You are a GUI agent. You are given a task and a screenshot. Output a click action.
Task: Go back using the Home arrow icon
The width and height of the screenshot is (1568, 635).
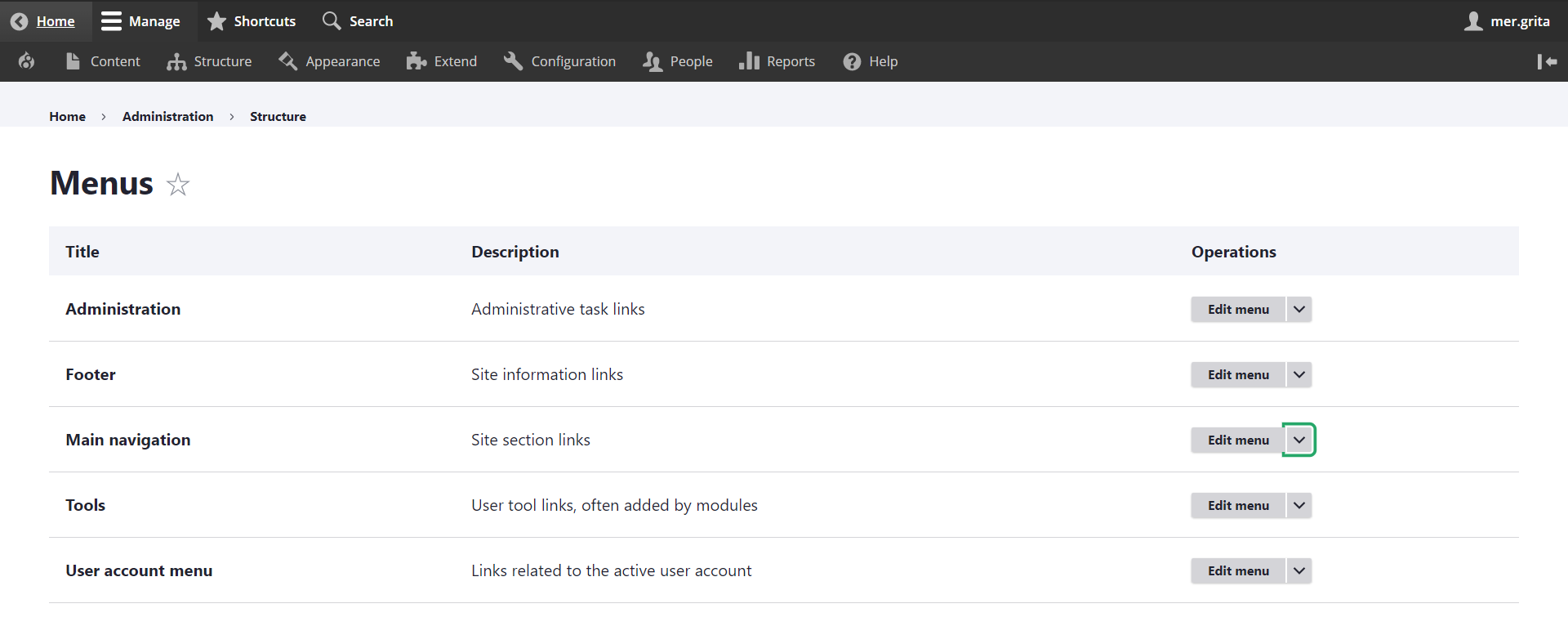pyautogui.click(x=20, y=21)
